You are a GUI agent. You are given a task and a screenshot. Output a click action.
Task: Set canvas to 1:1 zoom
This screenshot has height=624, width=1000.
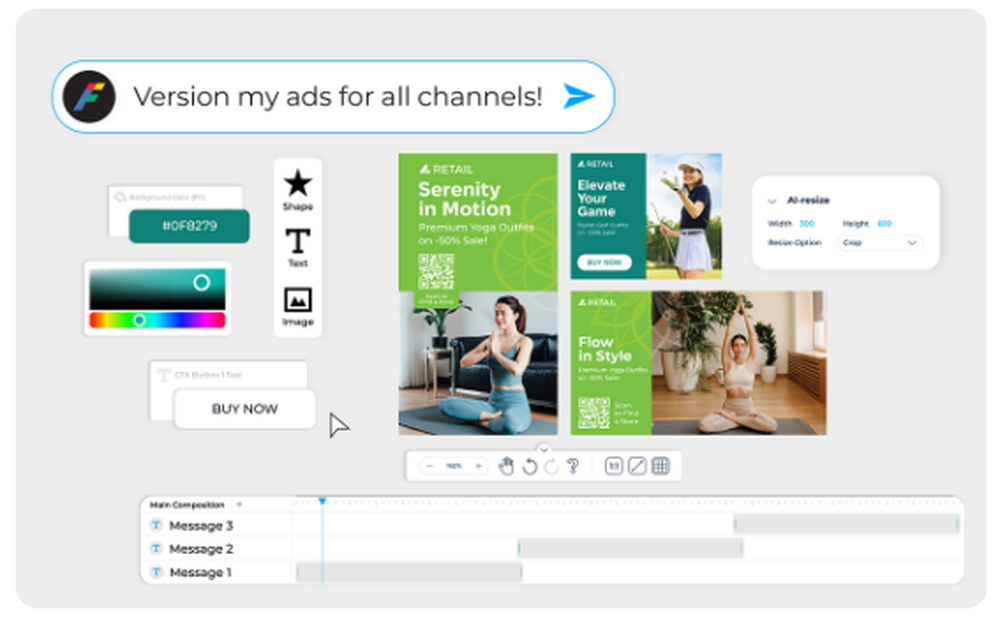(x=614, y=466)
